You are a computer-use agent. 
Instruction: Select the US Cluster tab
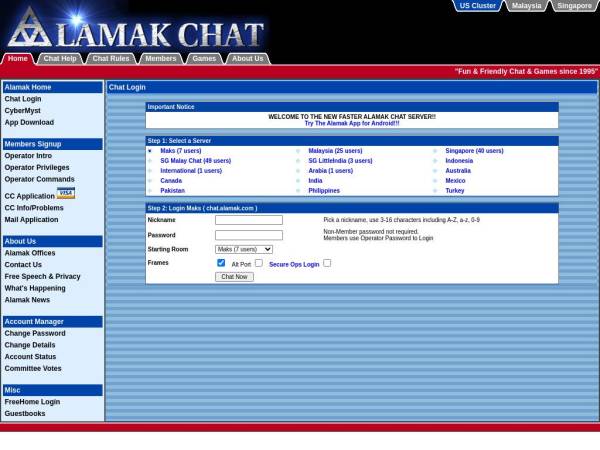(x=477, y=6)
